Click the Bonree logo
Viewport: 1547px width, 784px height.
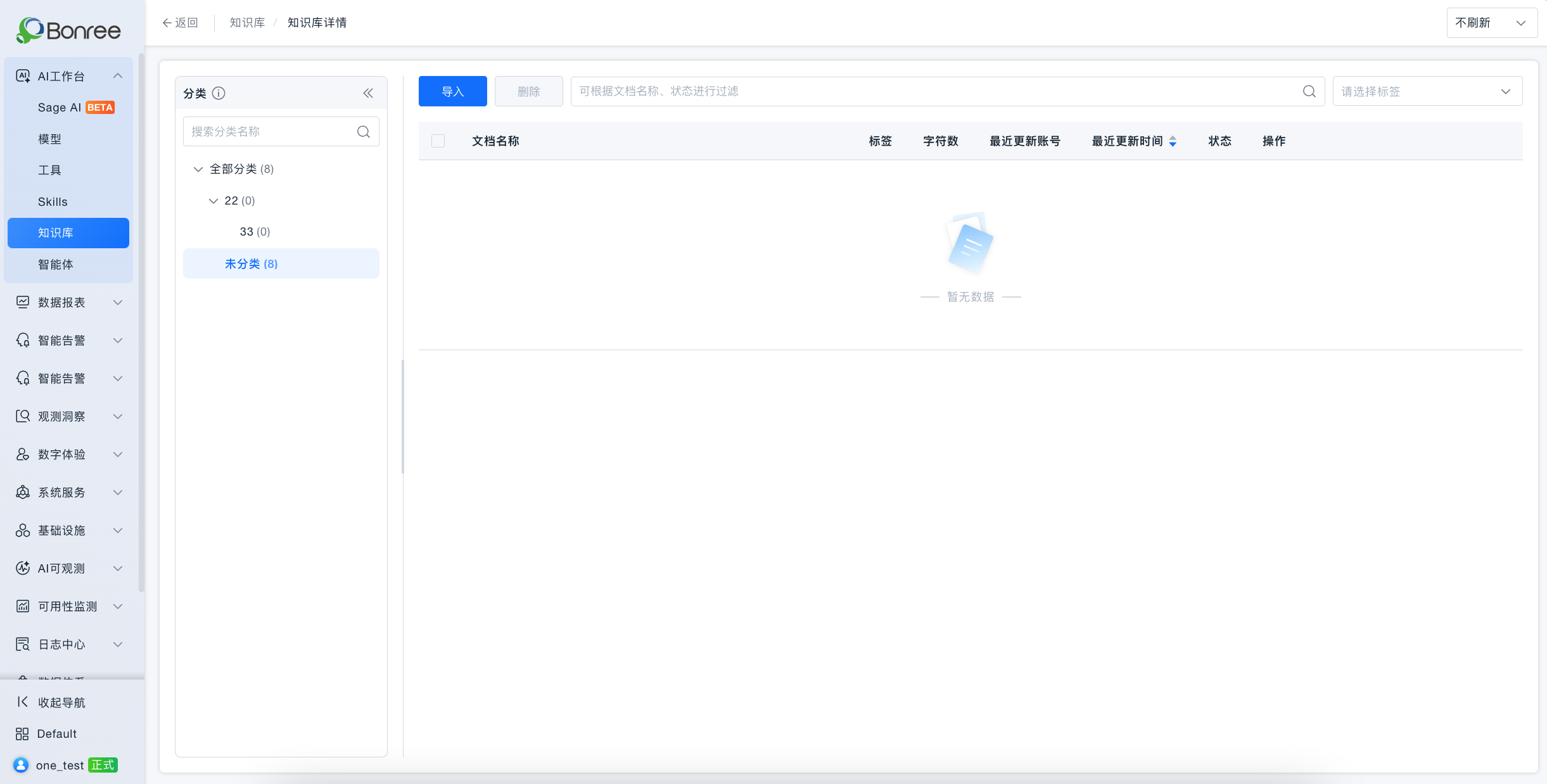point(68,30)
